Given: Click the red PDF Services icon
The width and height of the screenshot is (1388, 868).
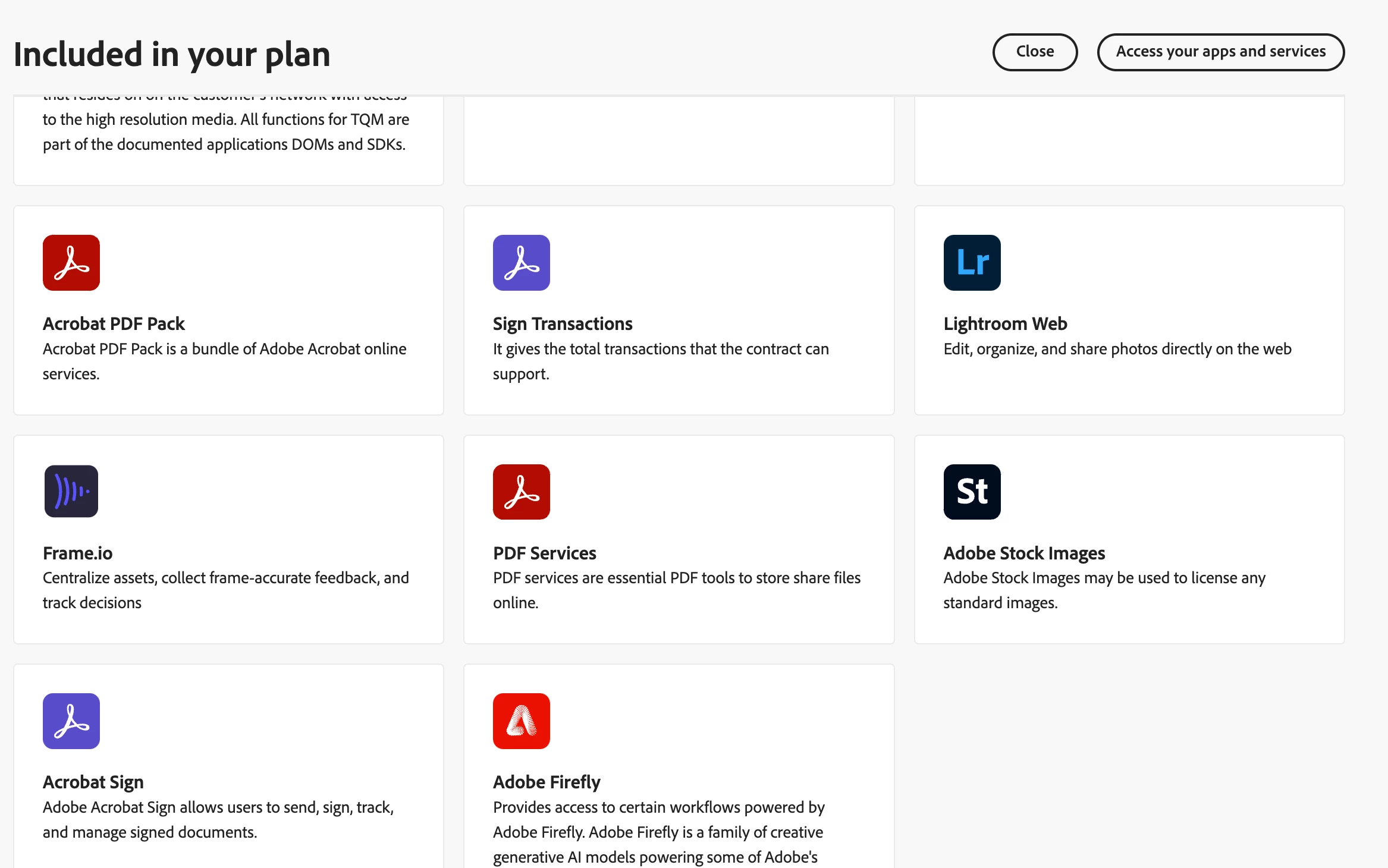Looking at the screenshot, I should [522, 492].
